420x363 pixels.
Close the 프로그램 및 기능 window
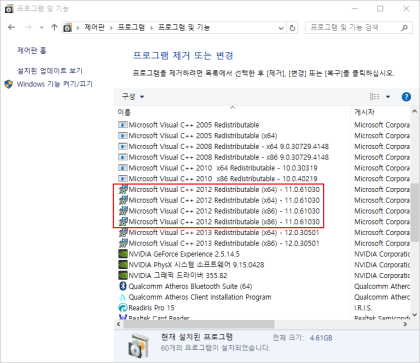pyautogui.click(x=406, y=9)
